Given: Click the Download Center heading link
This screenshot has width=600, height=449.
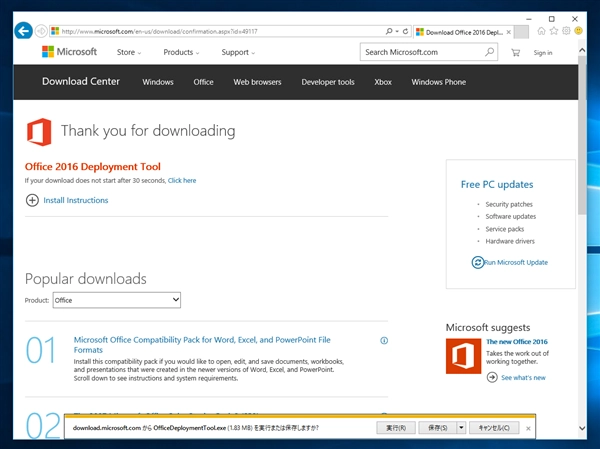Looking at the screenshot, I should pyautogui.click(x=81, y=81).
